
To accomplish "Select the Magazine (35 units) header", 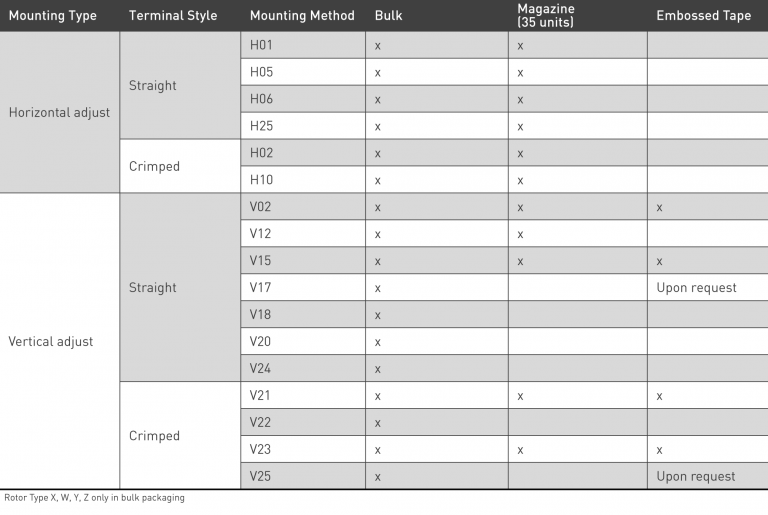I will click(546, 16).
